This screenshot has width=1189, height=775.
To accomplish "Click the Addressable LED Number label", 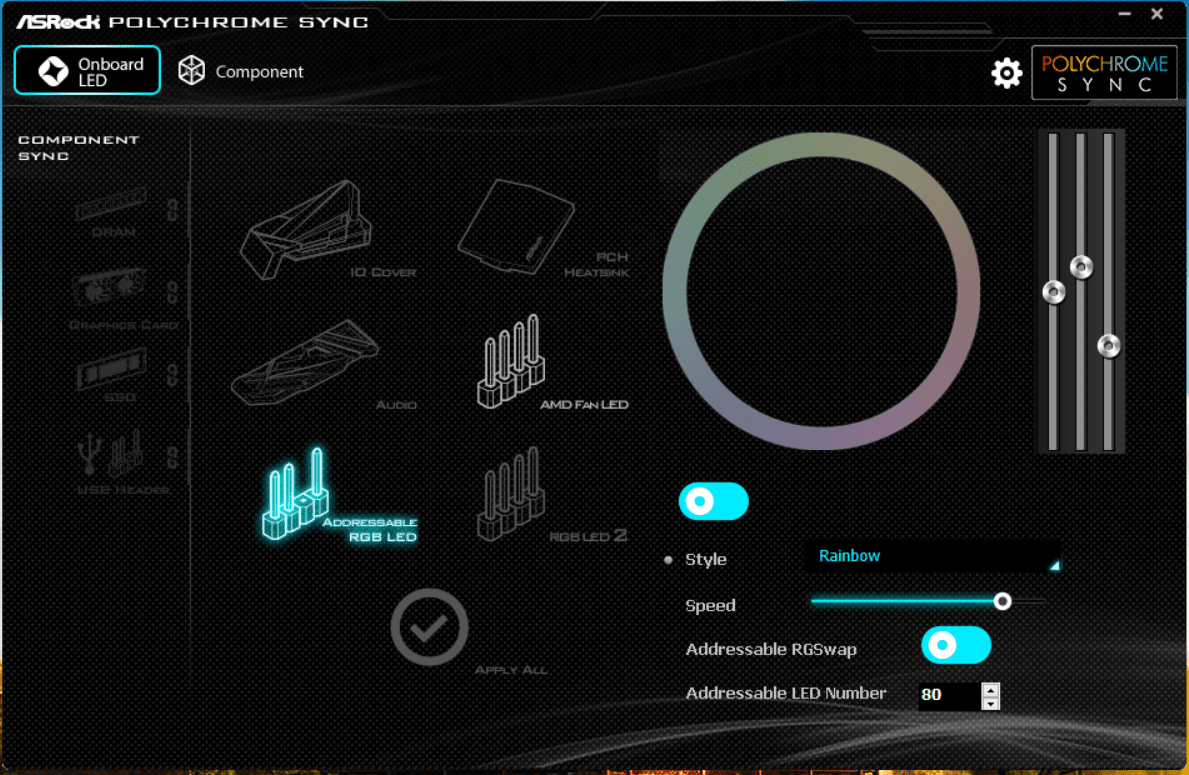I will [x=786, y=693].
